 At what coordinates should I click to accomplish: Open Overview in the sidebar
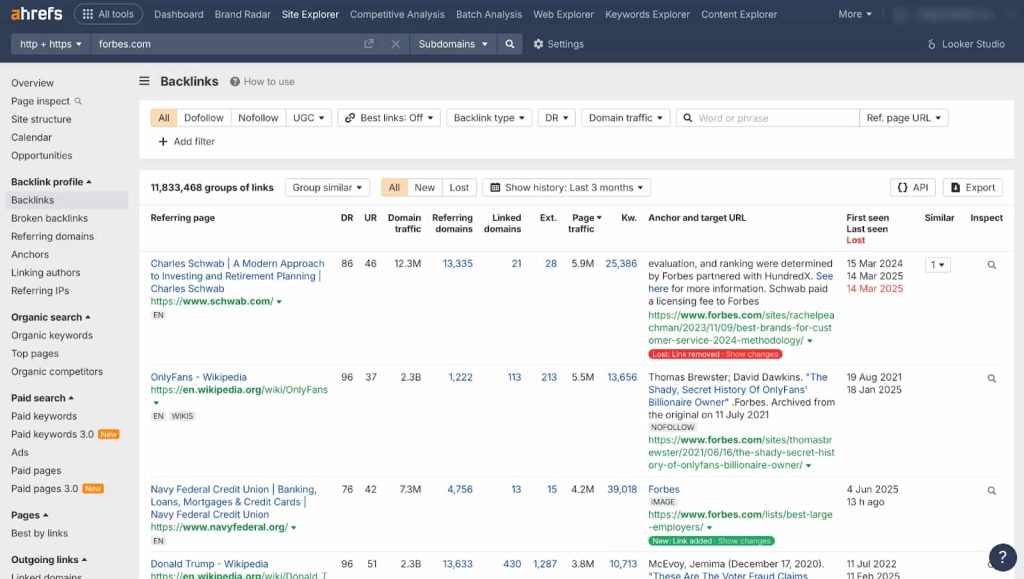click(x=33, y=83)
